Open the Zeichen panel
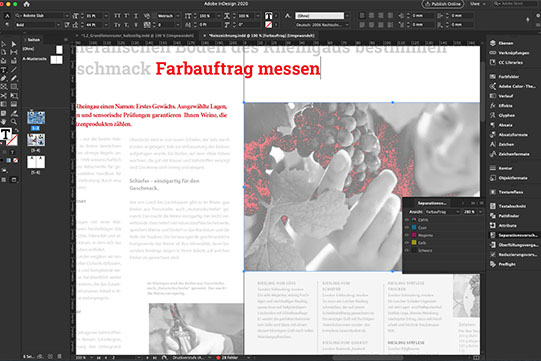Viewport: 541px width, 361px height. 506,144
